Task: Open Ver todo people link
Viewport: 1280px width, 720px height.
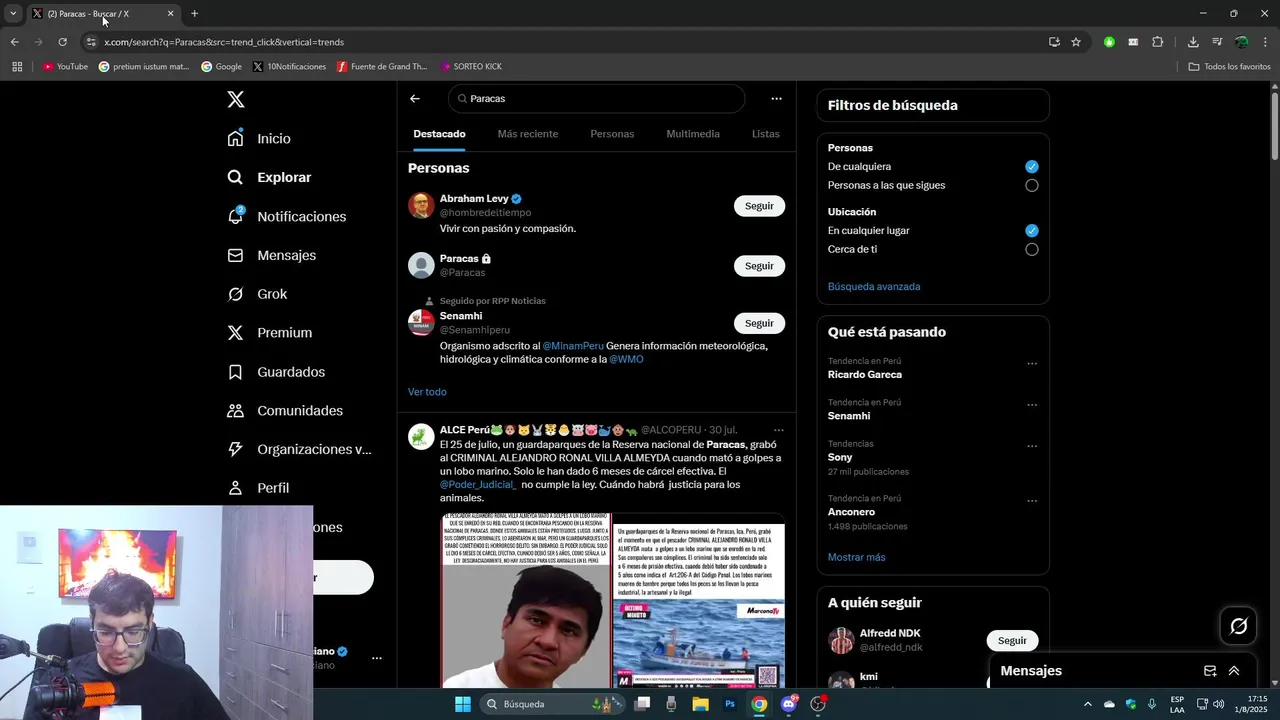Action: tap(427, 392)
